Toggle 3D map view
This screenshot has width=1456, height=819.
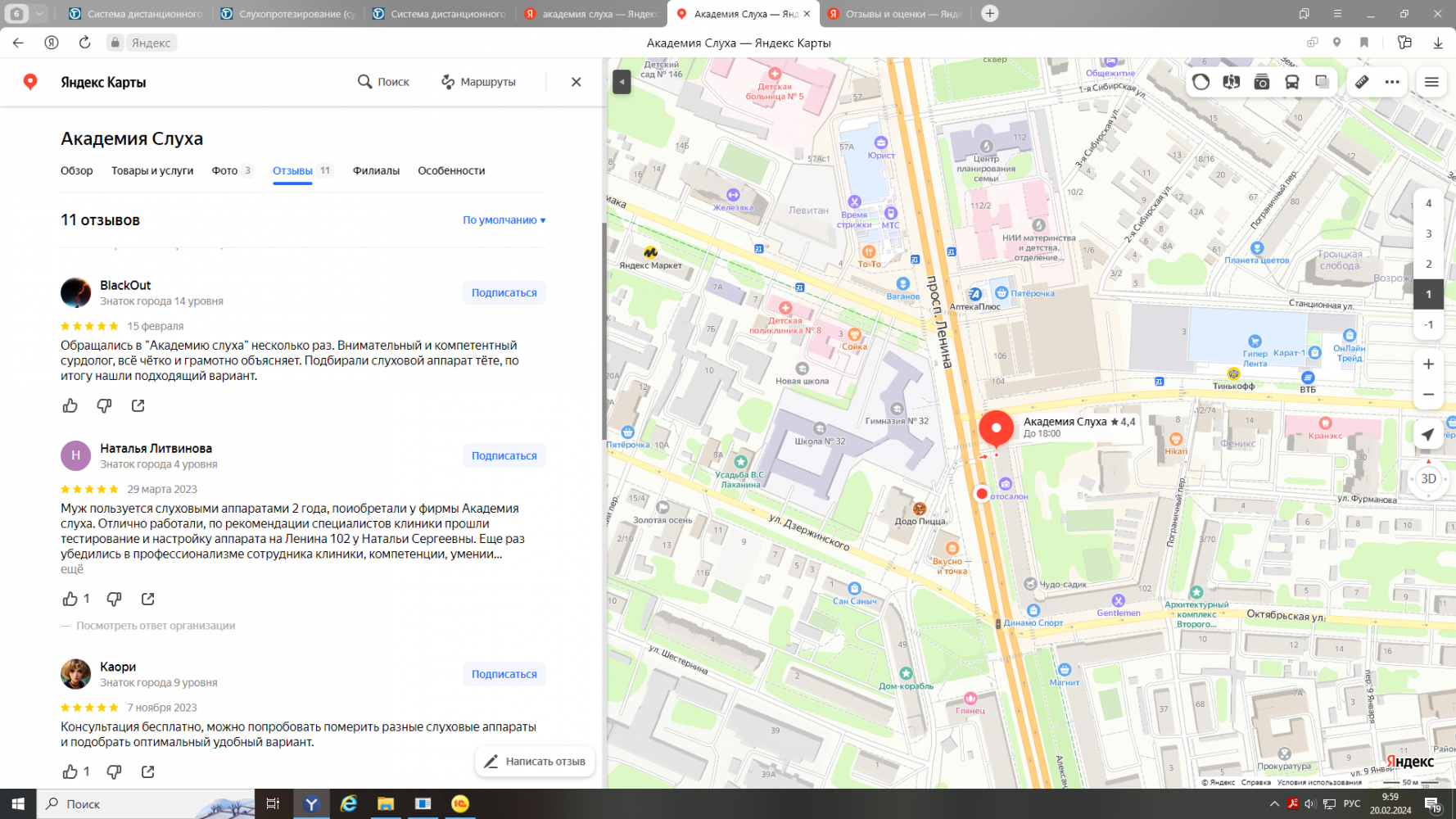[x=1428, y=479]
